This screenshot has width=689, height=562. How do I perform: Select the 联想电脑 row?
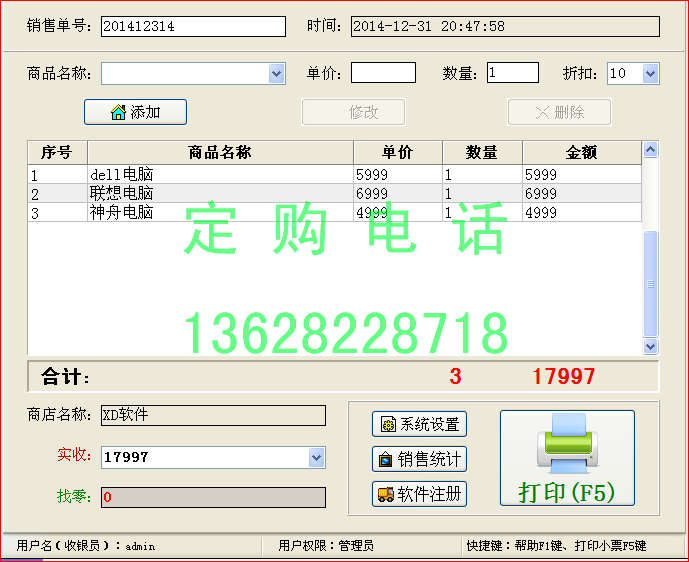334,193
